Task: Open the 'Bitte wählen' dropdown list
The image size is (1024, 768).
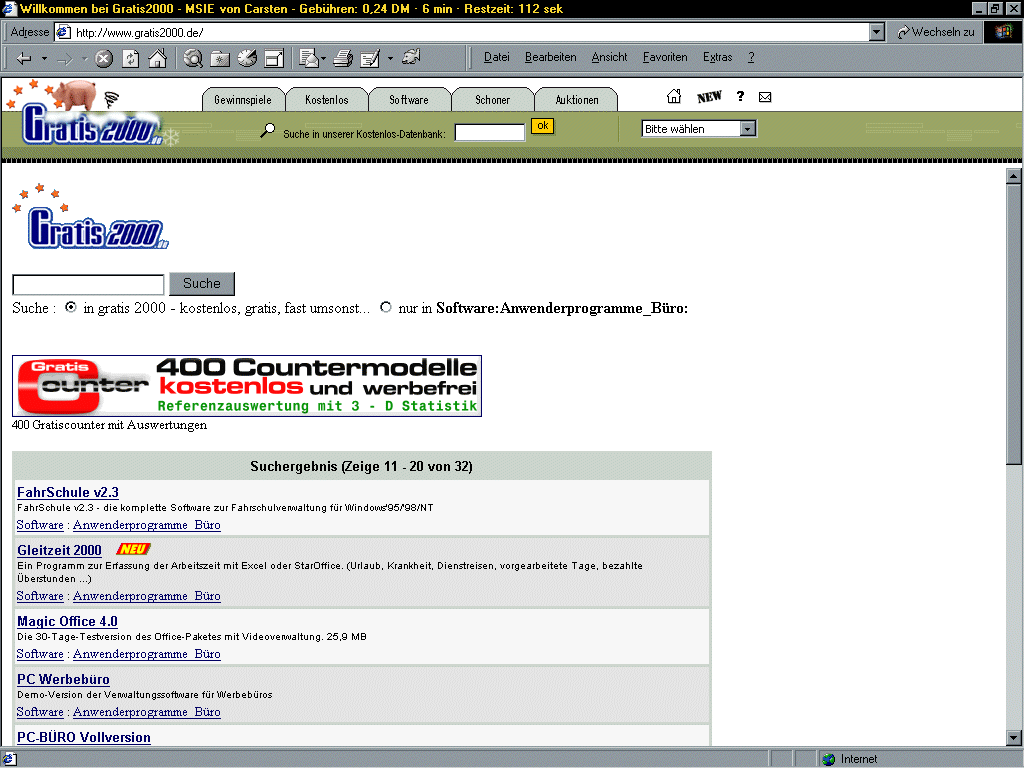Action: (748, 129)
